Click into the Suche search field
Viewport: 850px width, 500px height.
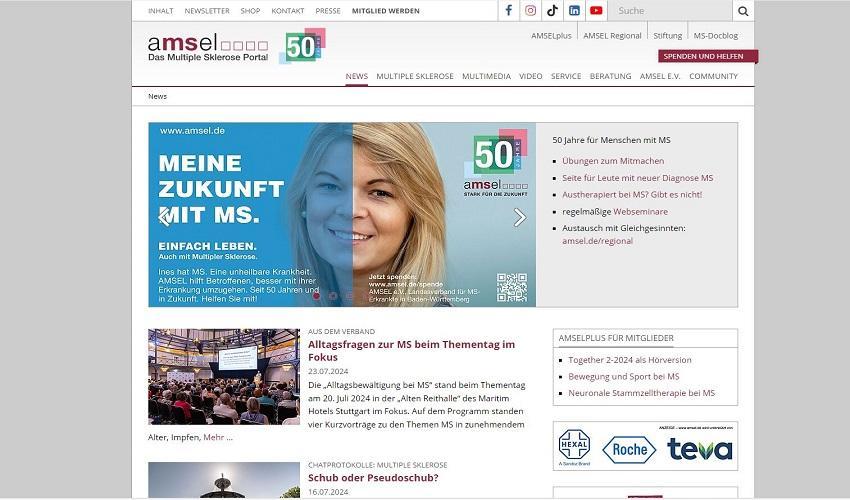pos(670,11)
